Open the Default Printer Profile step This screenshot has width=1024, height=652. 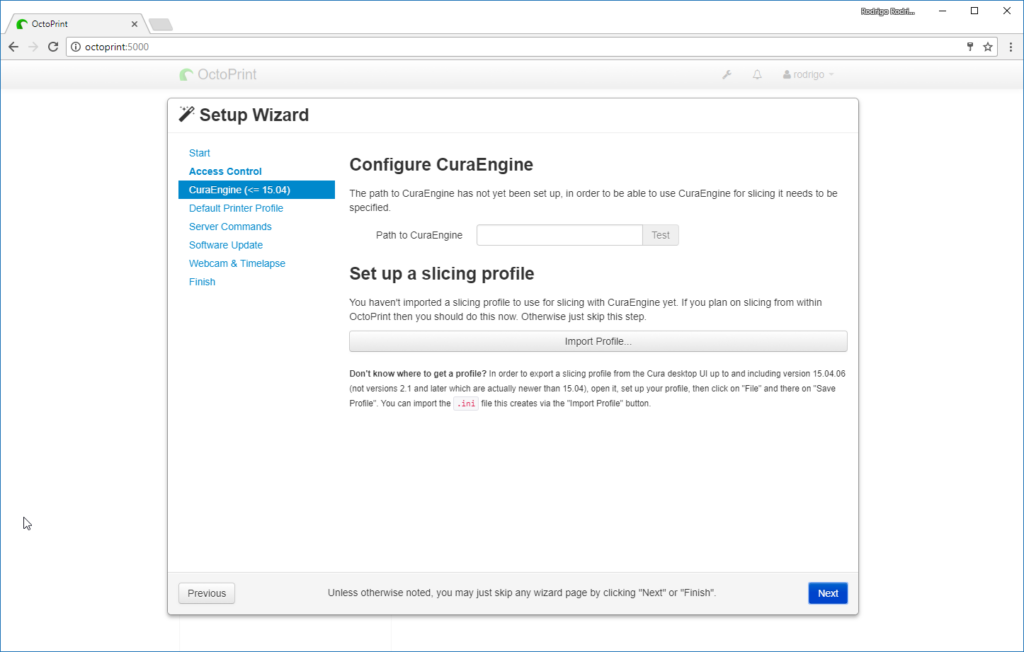(x=236, y=208)
